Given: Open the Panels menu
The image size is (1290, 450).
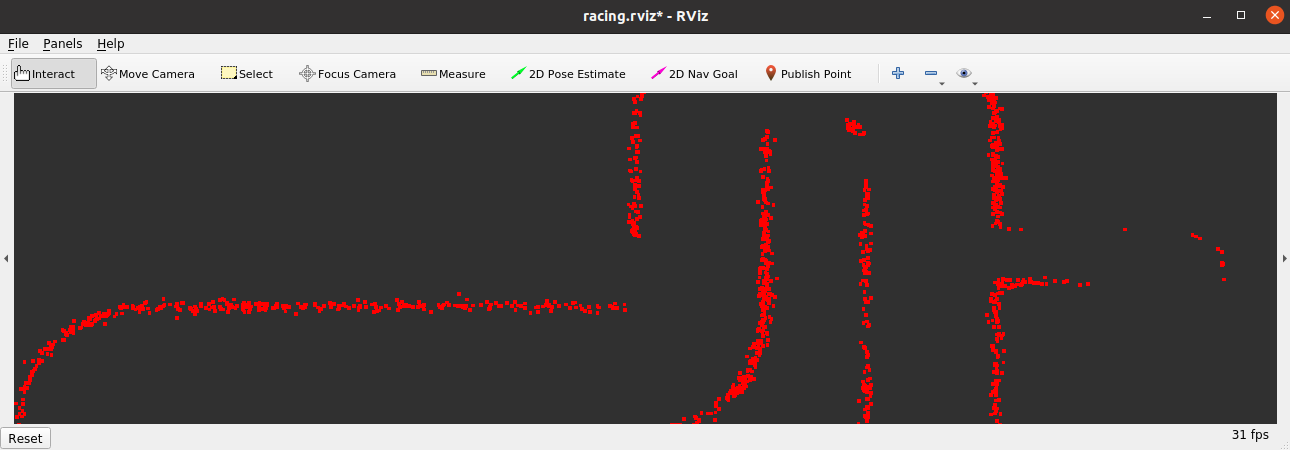Looking at the screenshot, I should [x=62, y=44].
